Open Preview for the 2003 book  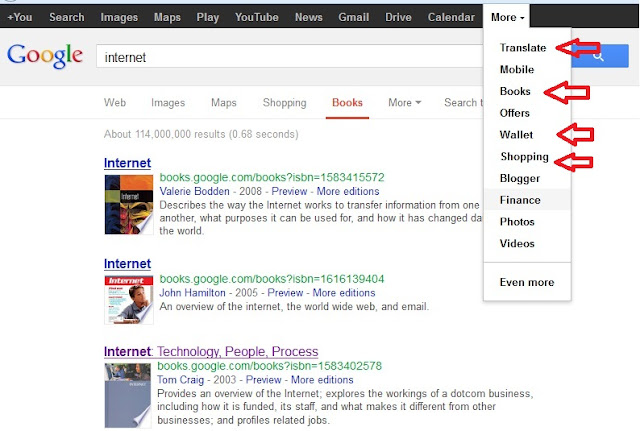[x=263, y=380]
